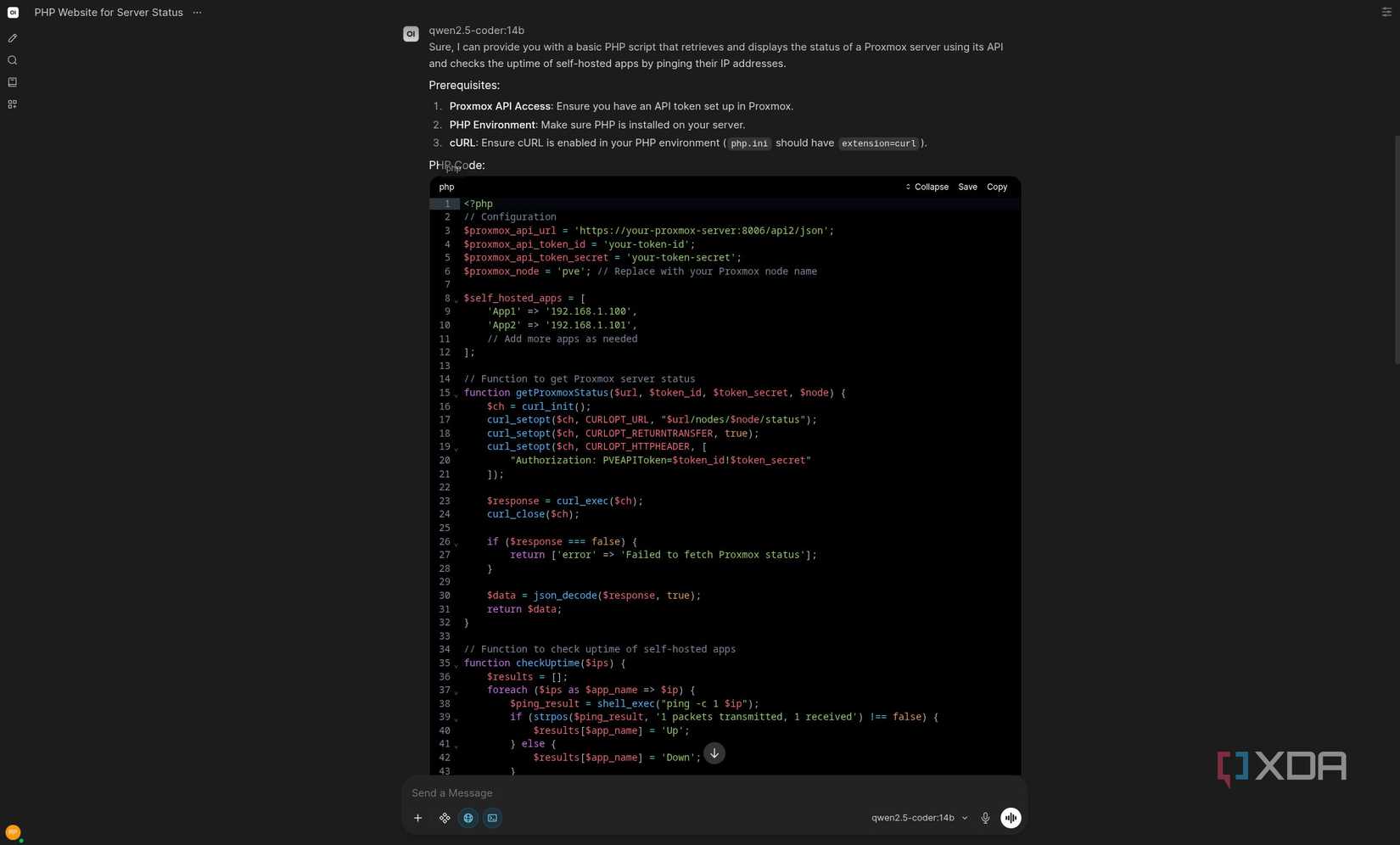Open the Notes icon in sidebar
1400x845 pixels.
coord(12,82)
